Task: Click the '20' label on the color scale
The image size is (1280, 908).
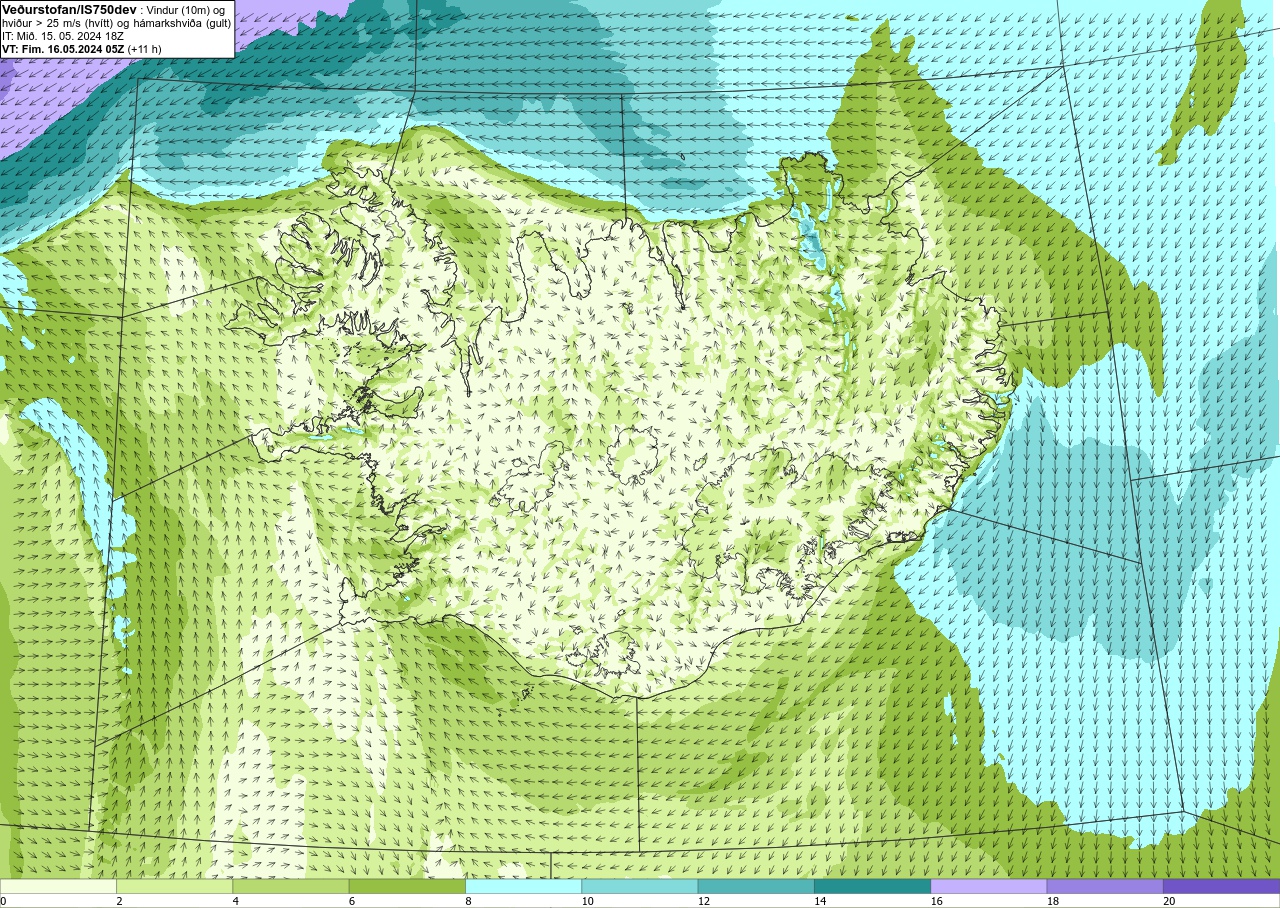Action: (x=1169, y=901)
